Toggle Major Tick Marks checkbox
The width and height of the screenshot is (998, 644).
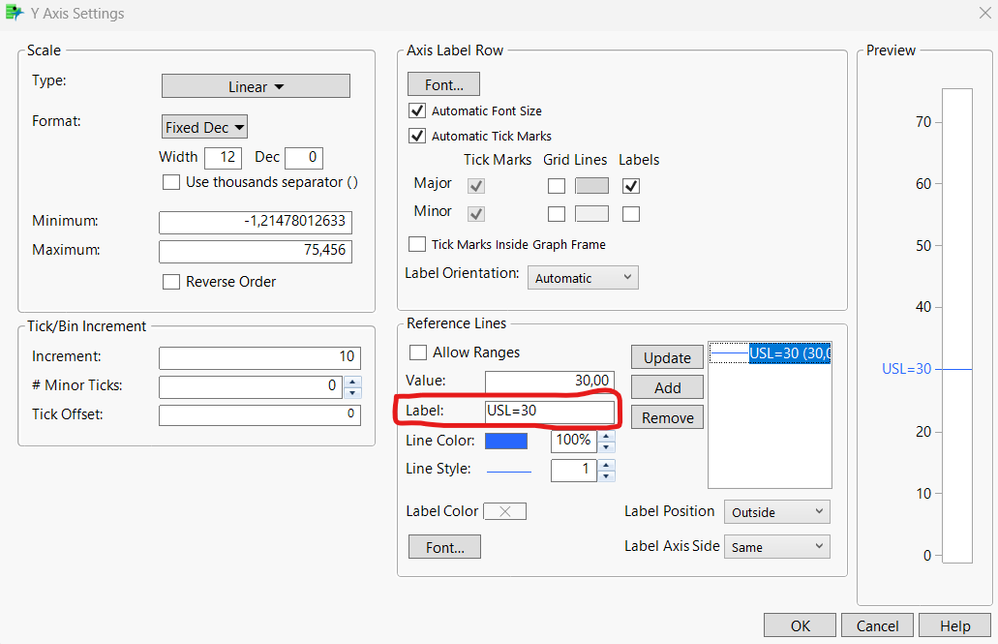click(476, 186)
